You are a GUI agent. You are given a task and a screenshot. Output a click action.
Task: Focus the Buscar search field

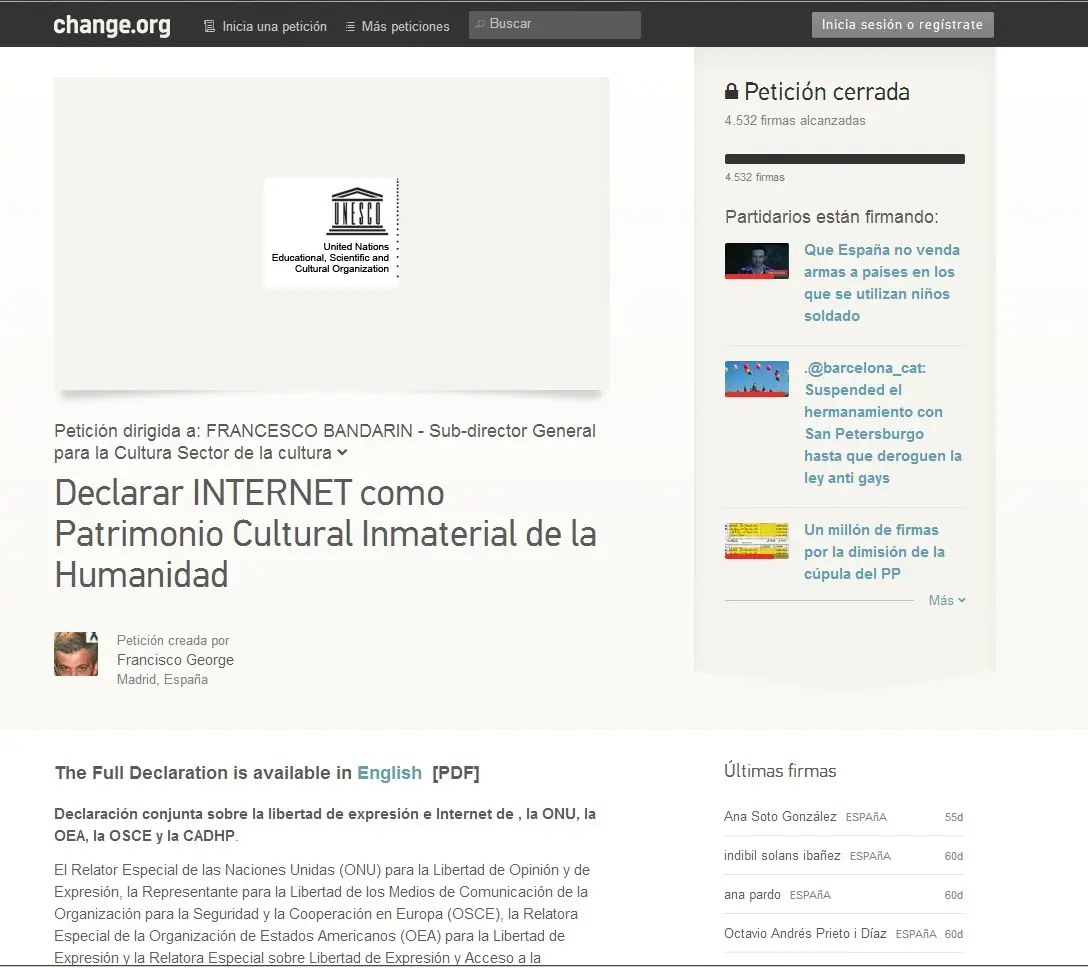tap(554, 24)
